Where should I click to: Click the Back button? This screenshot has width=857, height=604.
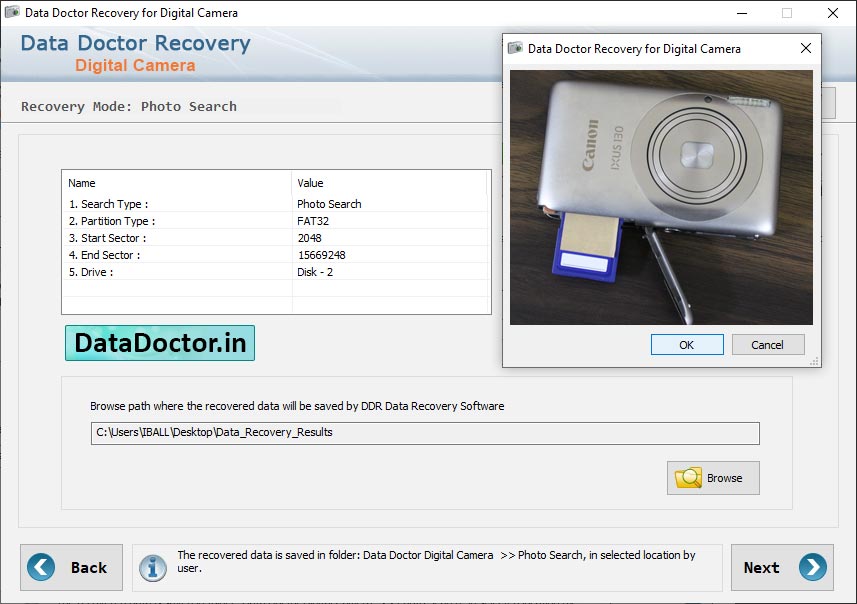click(71, 567)
